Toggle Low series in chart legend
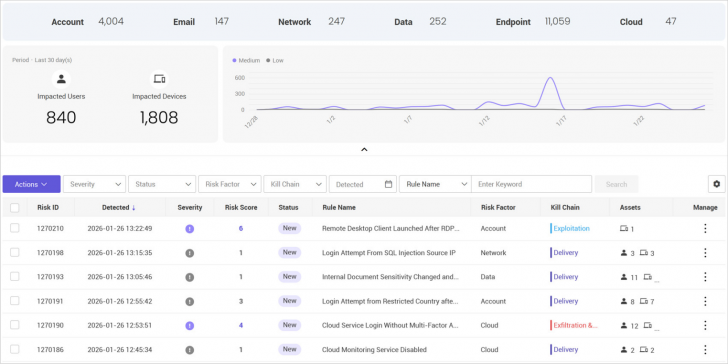The width and height of the screenshot is (728, 364). click(x=275, y=60)
